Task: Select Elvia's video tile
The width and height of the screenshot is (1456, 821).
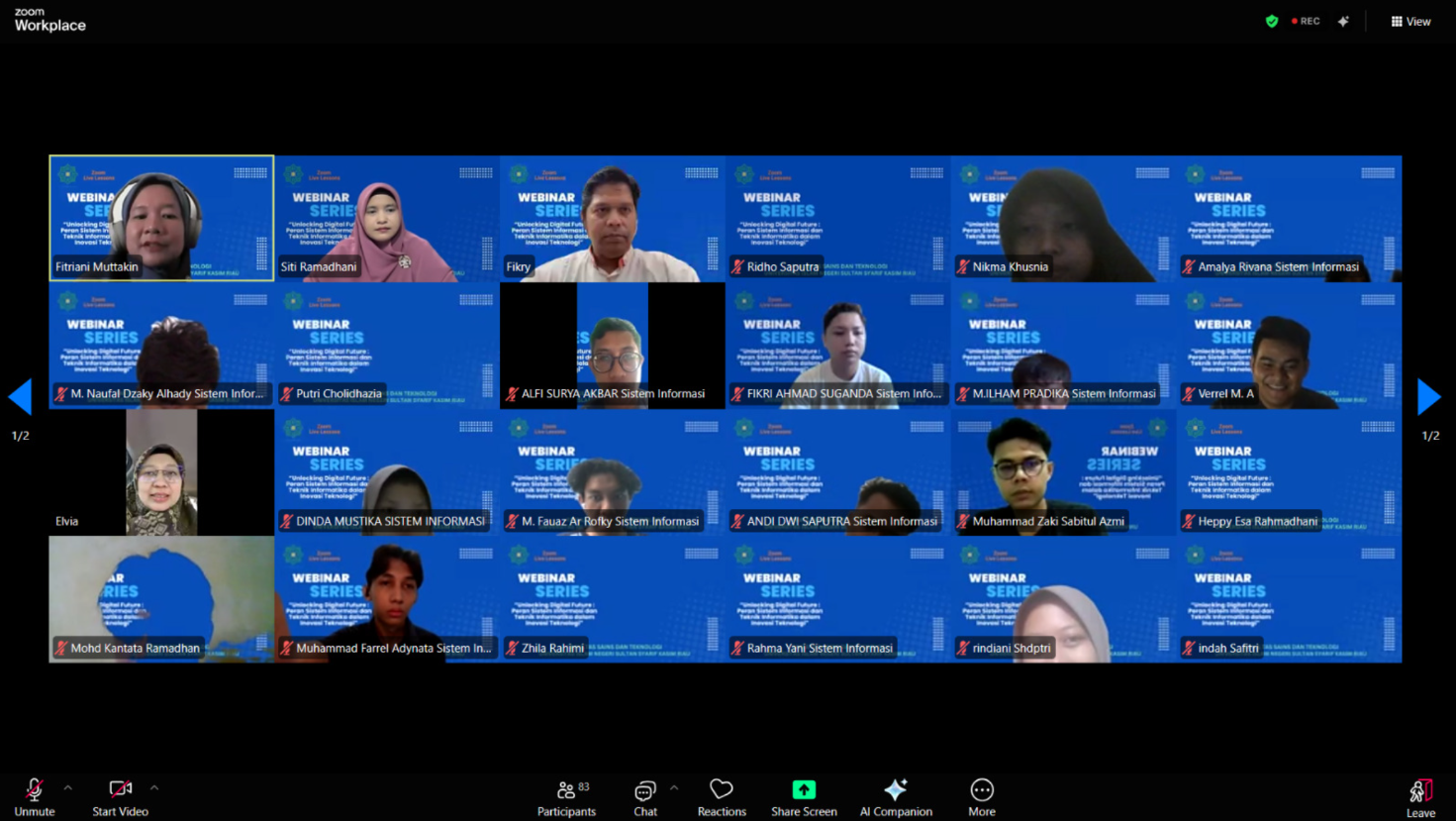Action: pyautogui.click(x=161, y=472)
